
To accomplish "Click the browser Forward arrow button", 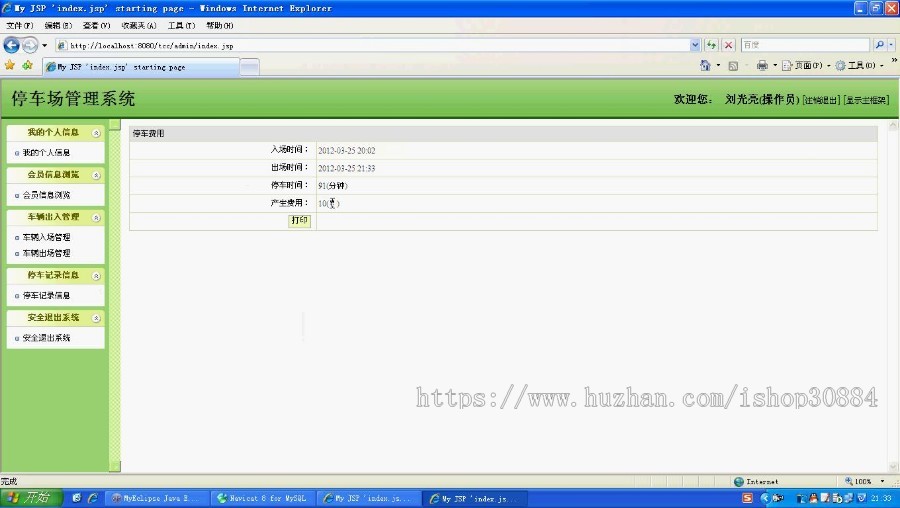I will 30,45.
